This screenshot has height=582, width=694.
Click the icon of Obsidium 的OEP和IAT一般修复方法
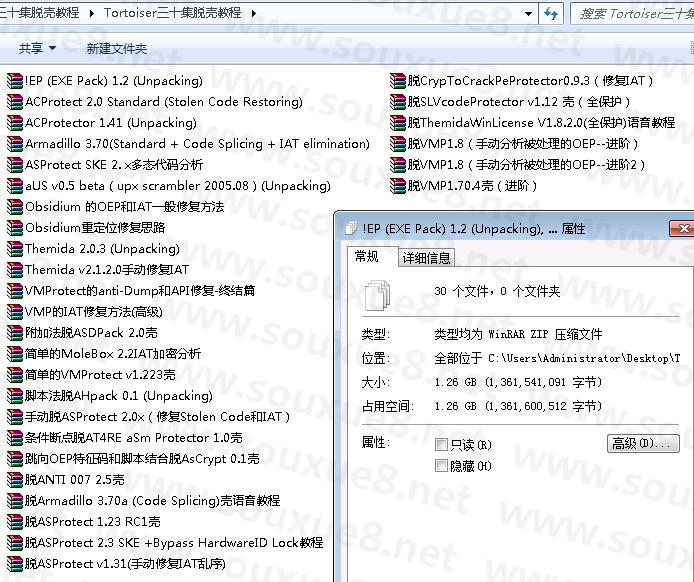point(15,207)
